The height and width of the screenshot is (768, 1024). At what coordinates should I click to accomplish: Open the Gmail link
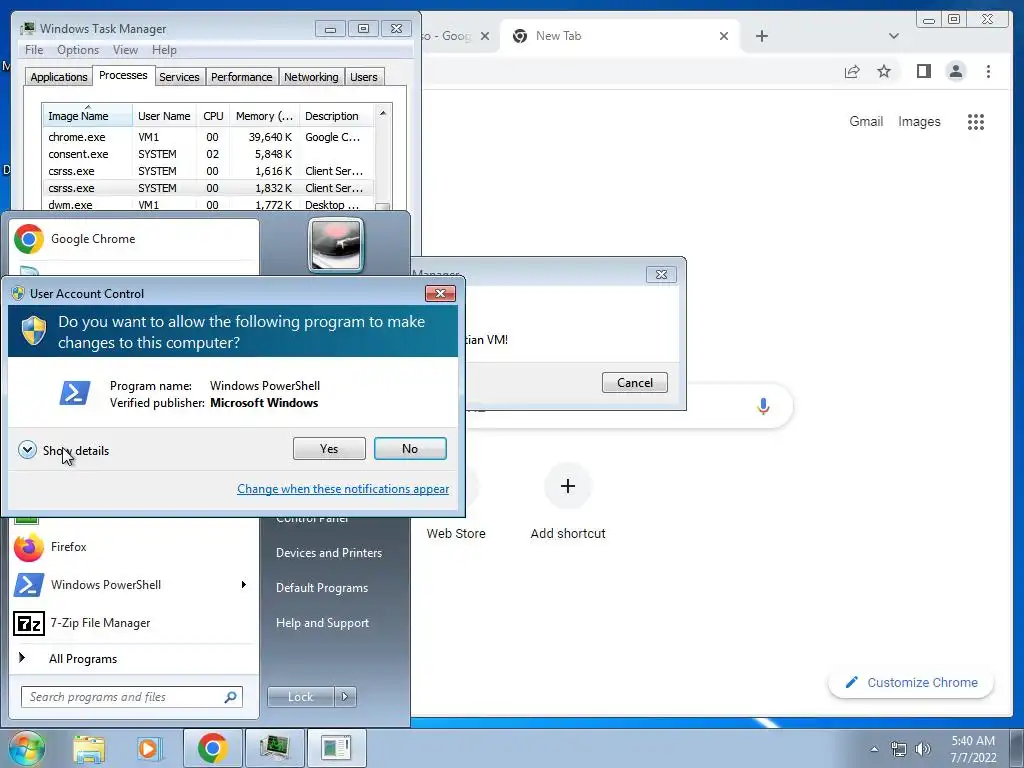(x=866, y=121)
